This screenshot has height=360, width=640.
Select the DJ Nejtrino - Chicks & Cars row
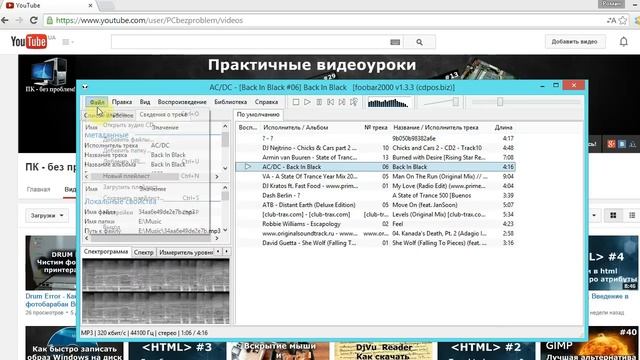point(376,148)
